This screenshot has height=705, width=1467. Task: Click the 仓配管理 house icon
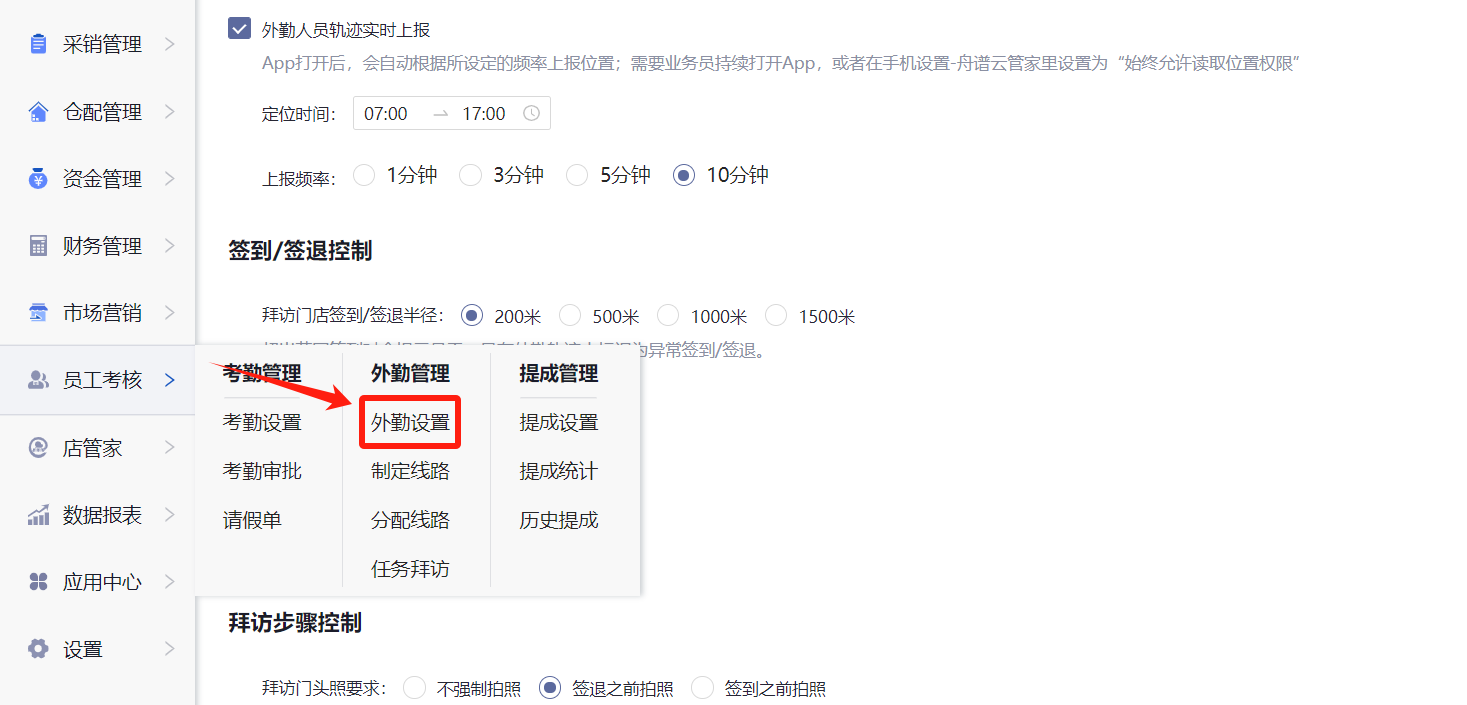(38, 112)
